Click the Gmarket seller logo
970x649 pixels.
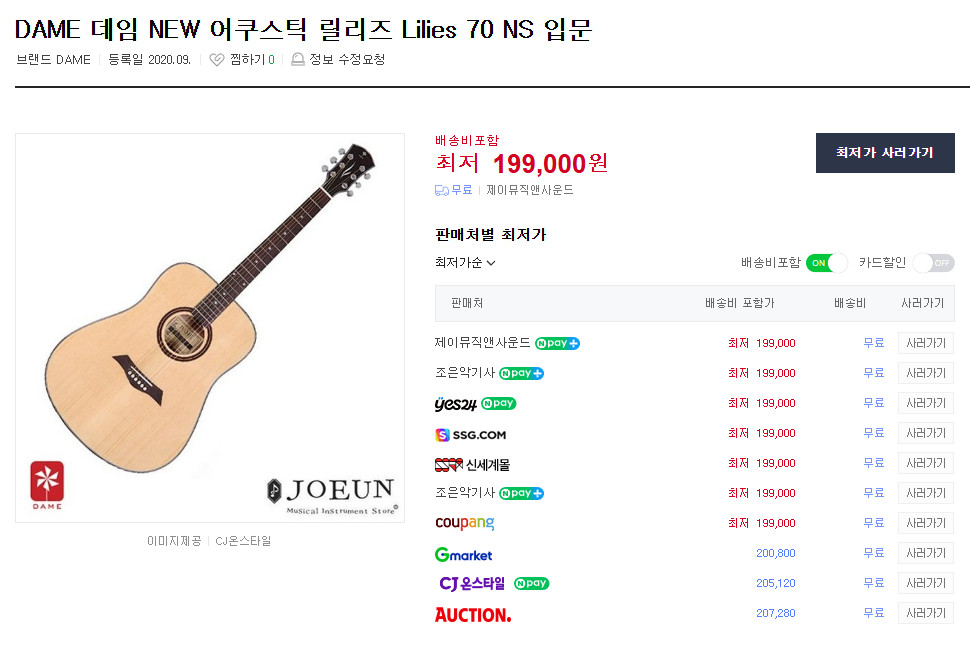click(463, 553)
